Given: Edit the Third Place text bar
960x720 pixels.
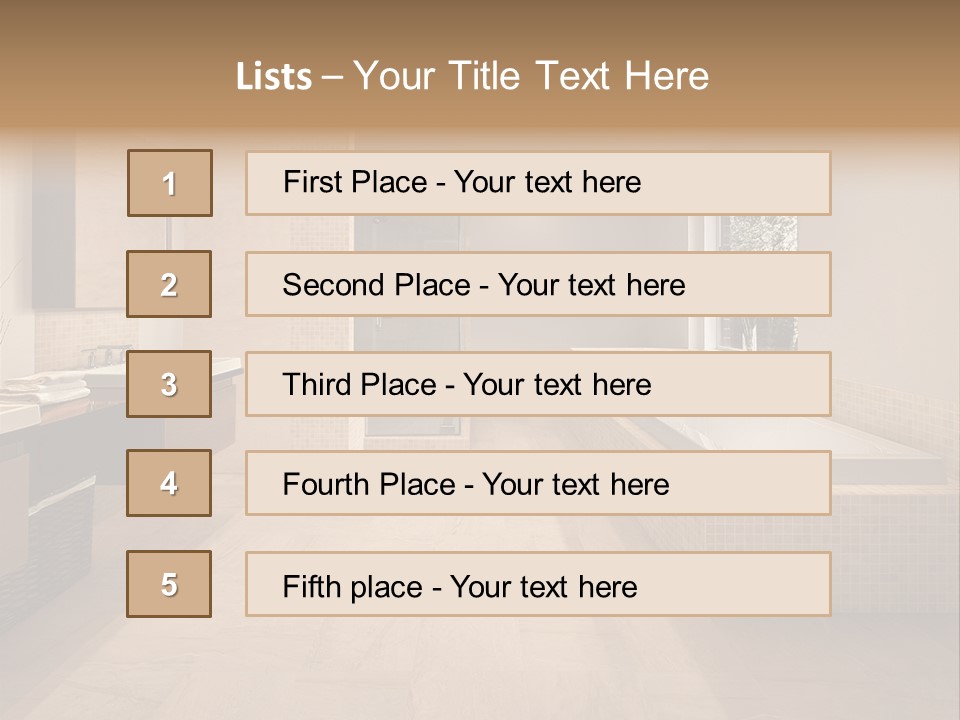Looking at the screenshot, I should [538, 384].
